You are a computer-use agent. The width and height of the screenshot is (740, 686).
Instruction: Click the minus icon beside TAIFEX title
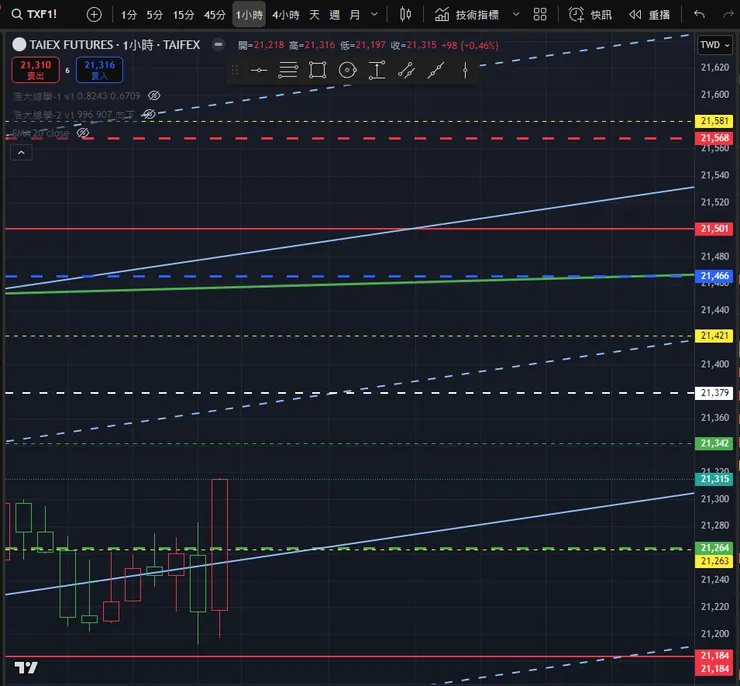(x=218, y=44)
